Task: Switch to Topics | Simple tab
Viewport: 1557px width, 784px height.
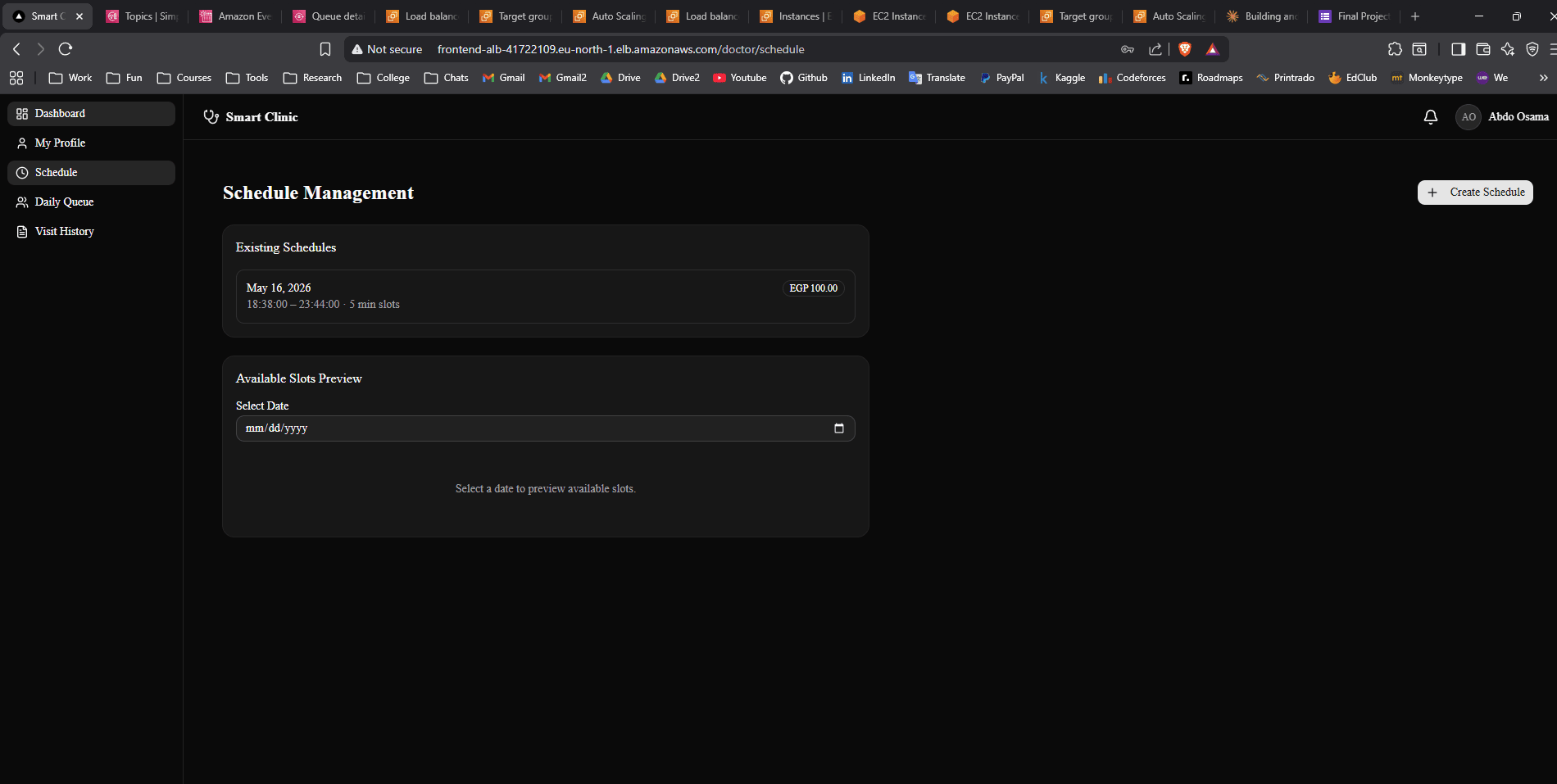Action: [x=142, y=16]
